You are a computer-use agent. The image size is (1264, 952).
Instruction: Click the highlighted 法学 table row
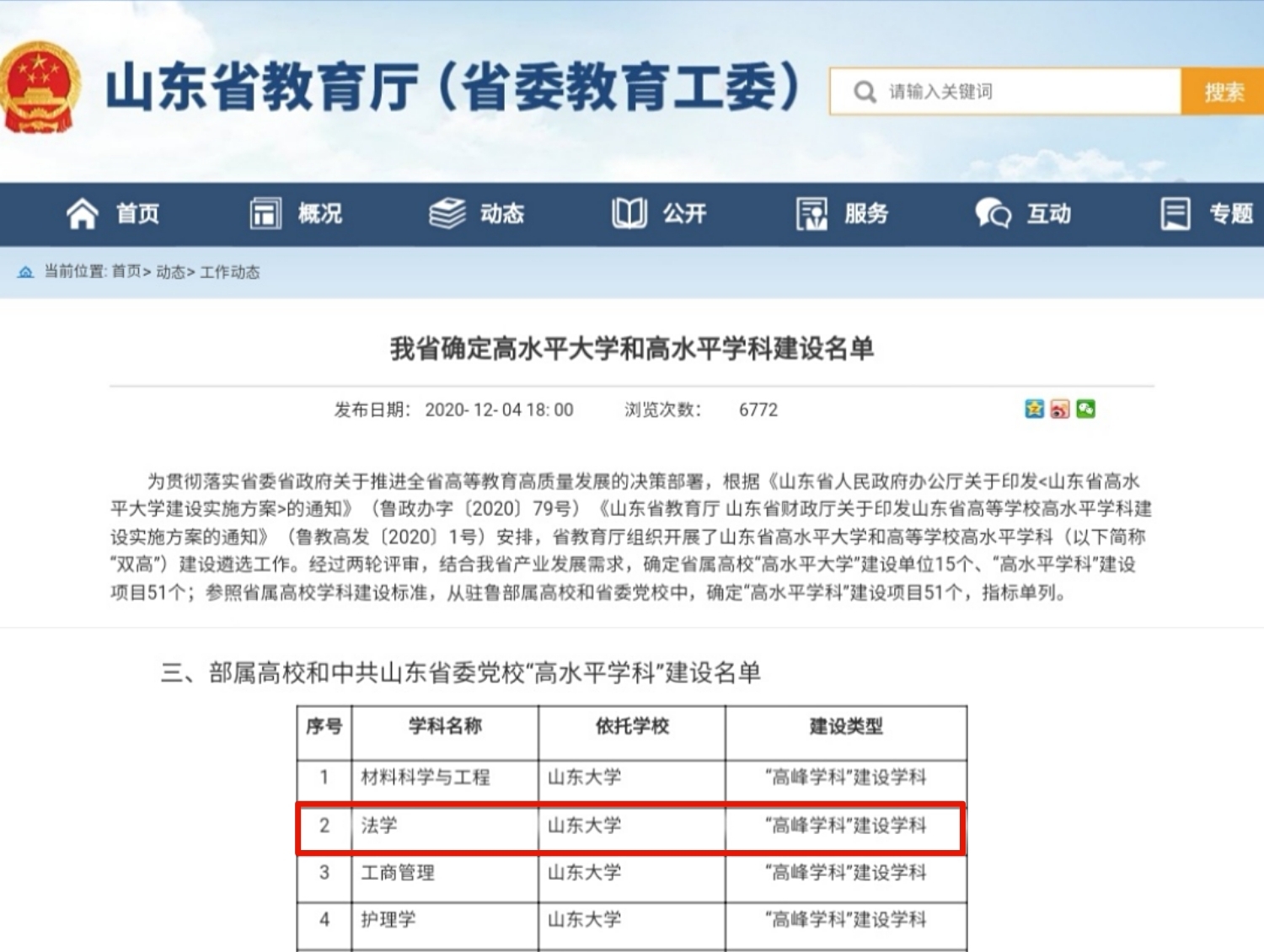(630, 826)
